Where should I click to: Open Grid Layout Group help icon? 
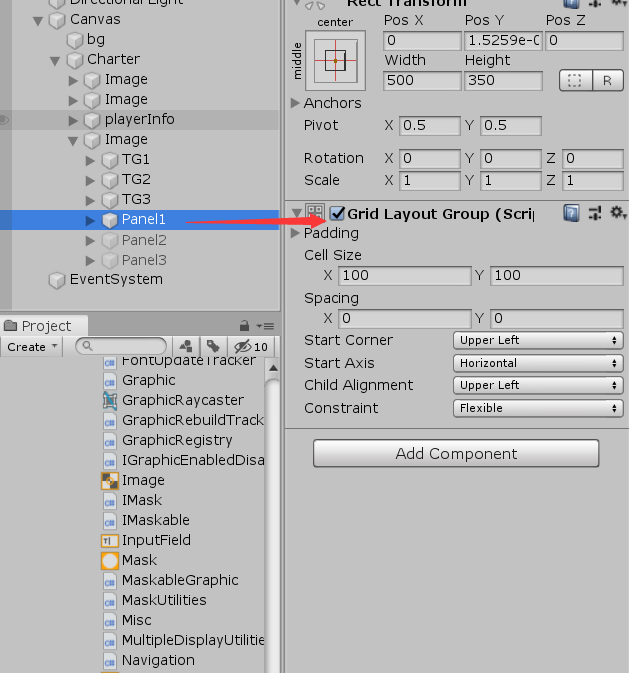click(x=571, y=213)
